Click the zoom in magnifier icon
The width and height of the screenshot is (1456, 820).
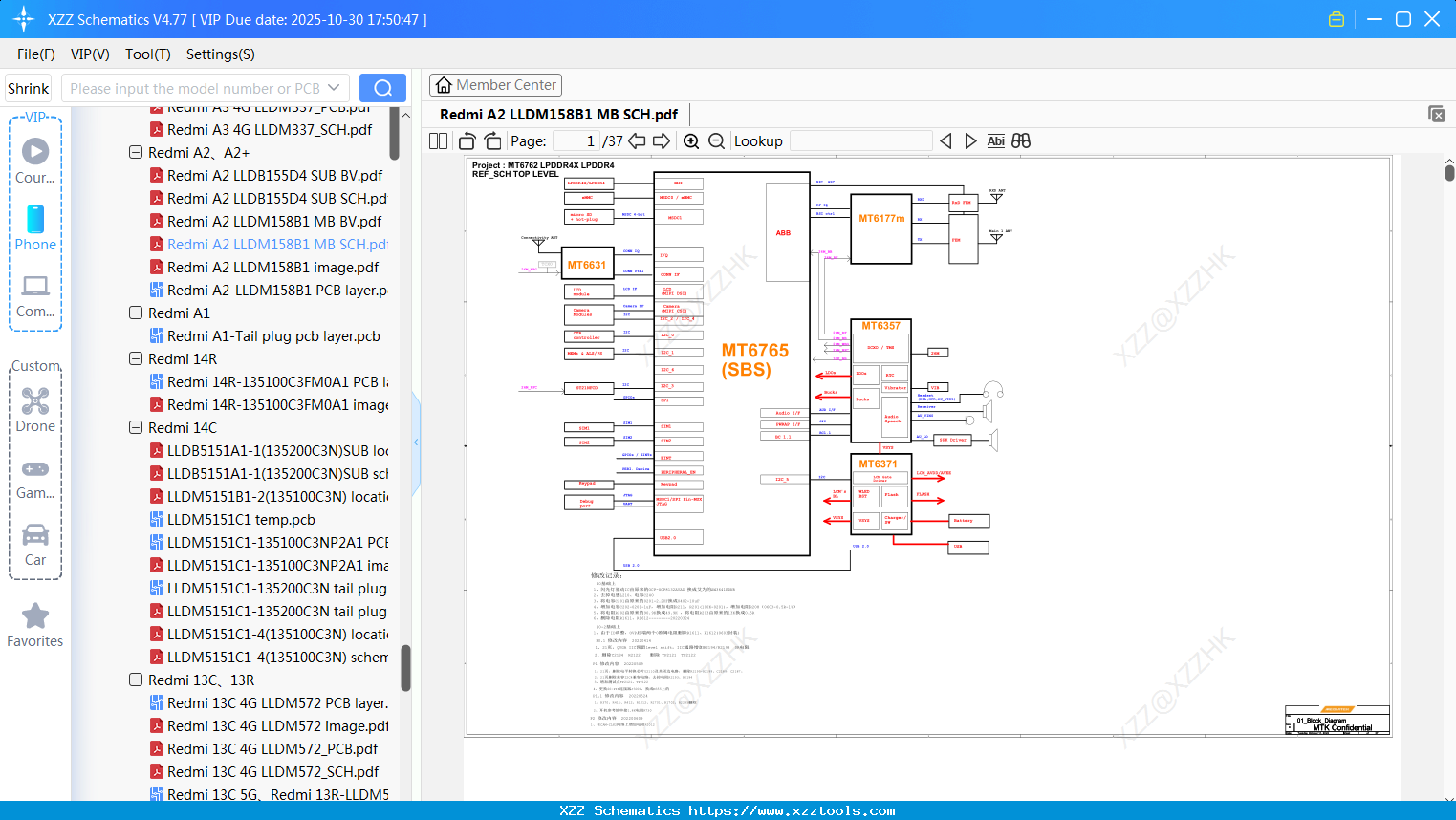click(691, 141)
